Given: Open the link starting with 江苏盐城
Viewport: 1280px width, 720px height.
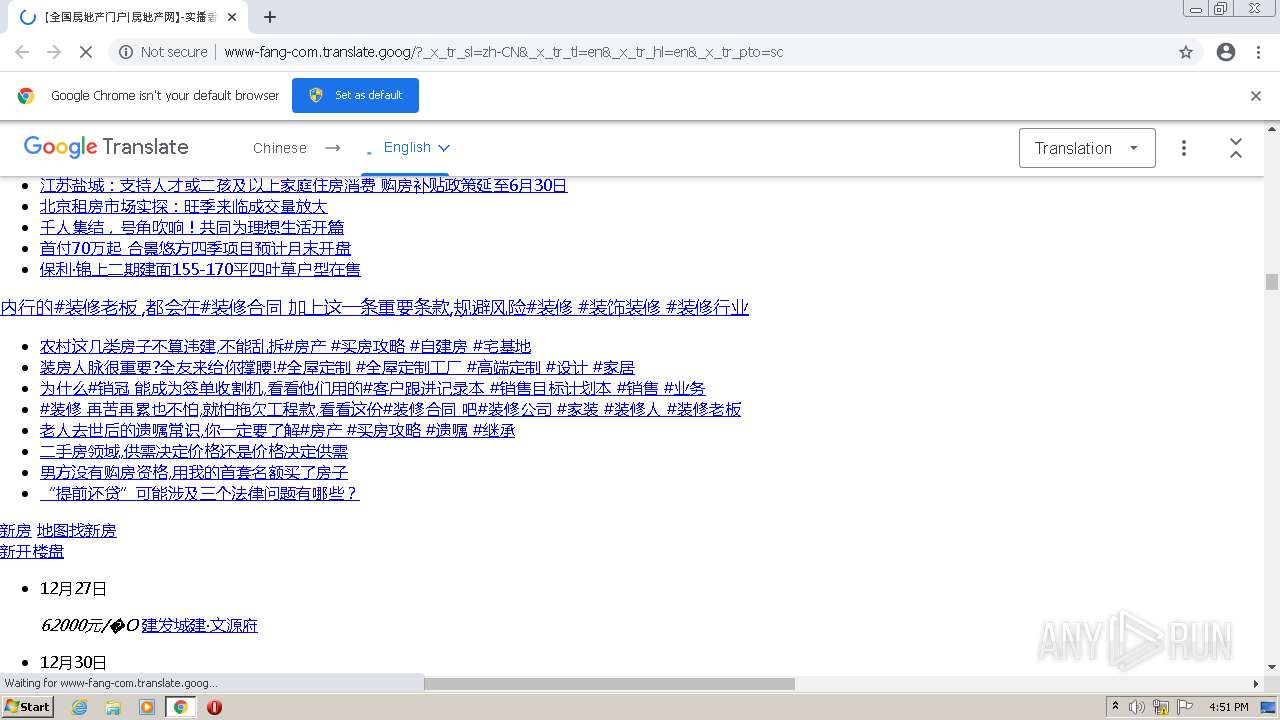Looking at the screenshot, I should pos(303,185).
